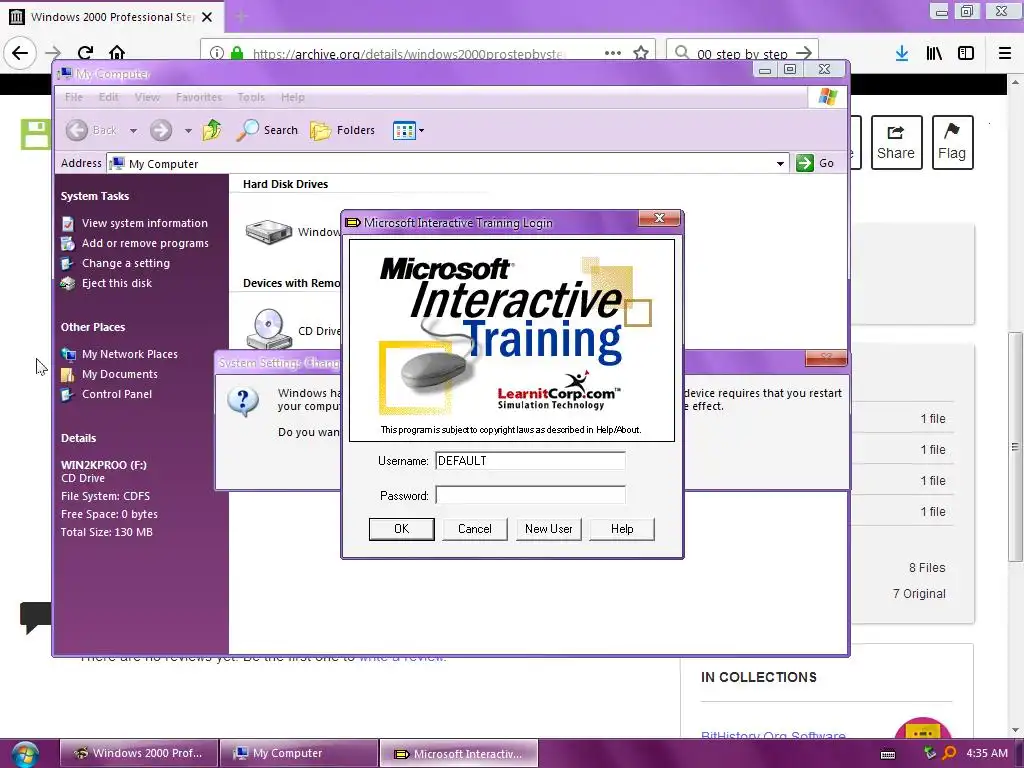This screenshot has width=1024, height=768.
Task: Click the Windows Start orb
Action: pos(24,754)
